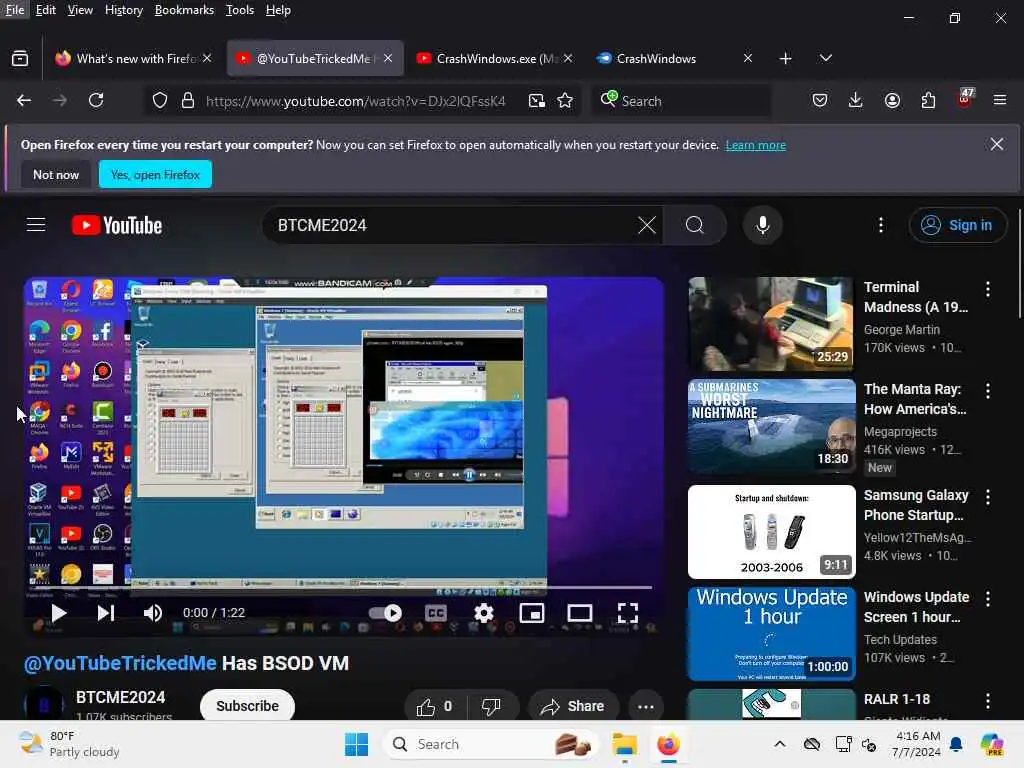The image size is (1024, 768).
Task: Open Terminal Madness video thumbnail
Action: click(x=771, y=324)
